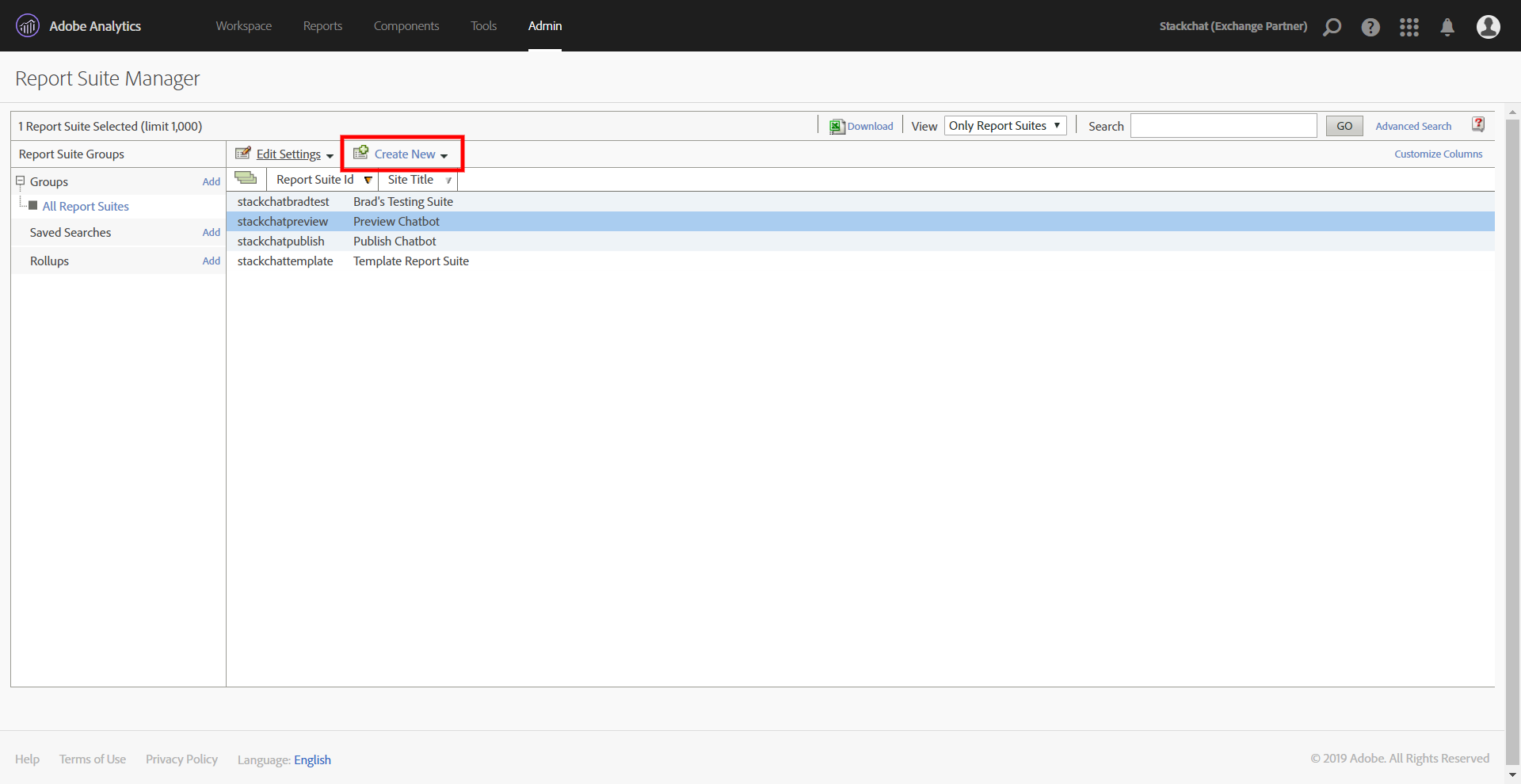This screenshot has width=1521, height=784.
Task: Click the vertical scrollbar up arrow
Action: pos(1512,112)
